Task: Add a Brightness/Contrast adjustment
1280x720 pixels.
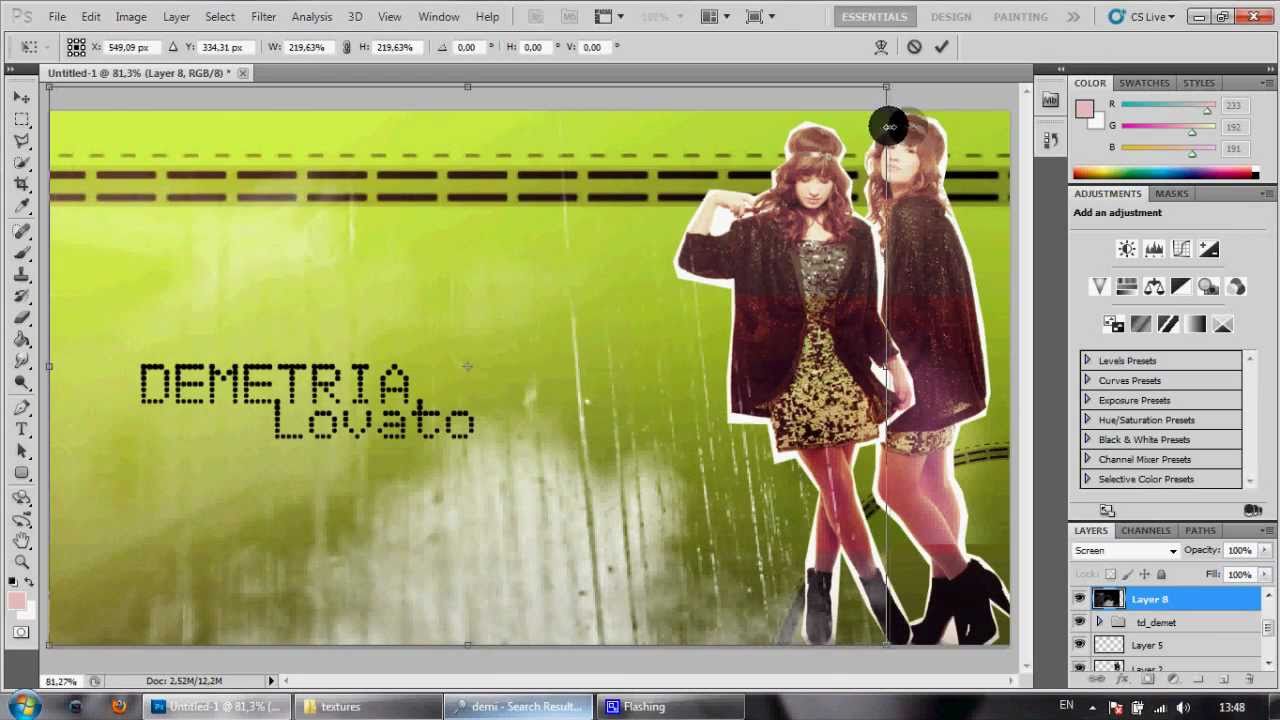Action: click(x=1126, y=249)
